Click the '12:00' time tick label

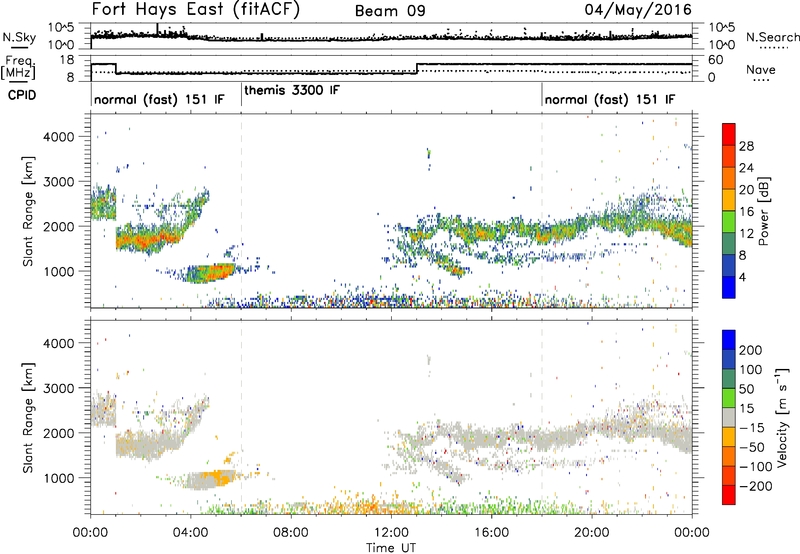[x=391, y=533]
